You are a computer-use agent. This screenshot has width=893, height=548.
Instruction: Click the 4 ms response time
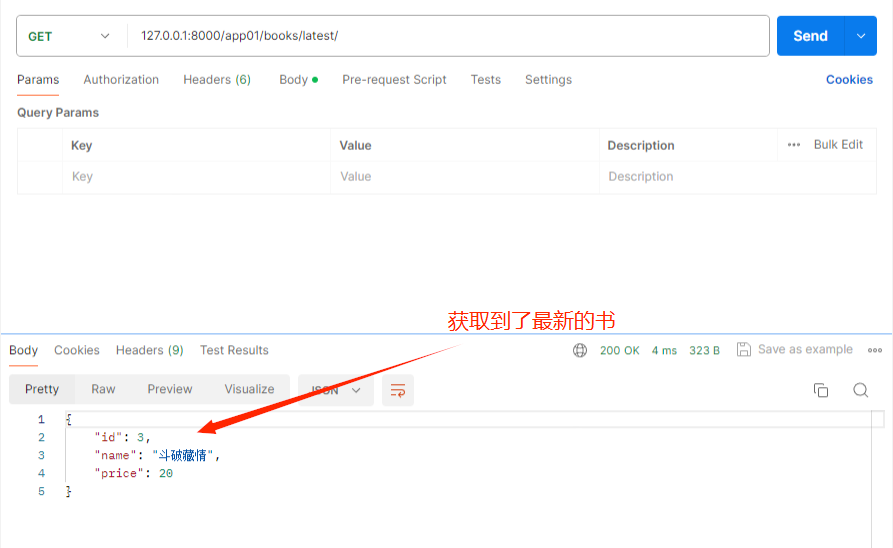pyautogui.click(x=664, y=351)
